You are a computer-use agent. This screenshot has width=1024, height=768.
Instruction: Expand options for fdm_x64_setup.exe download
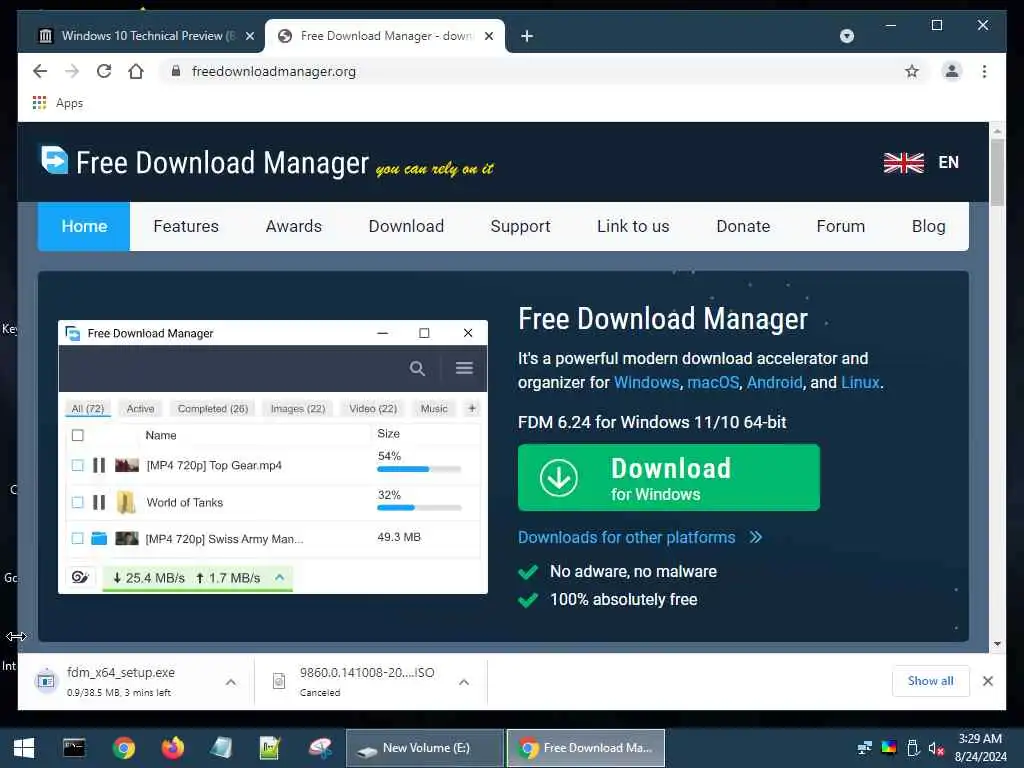click(231, 682)
